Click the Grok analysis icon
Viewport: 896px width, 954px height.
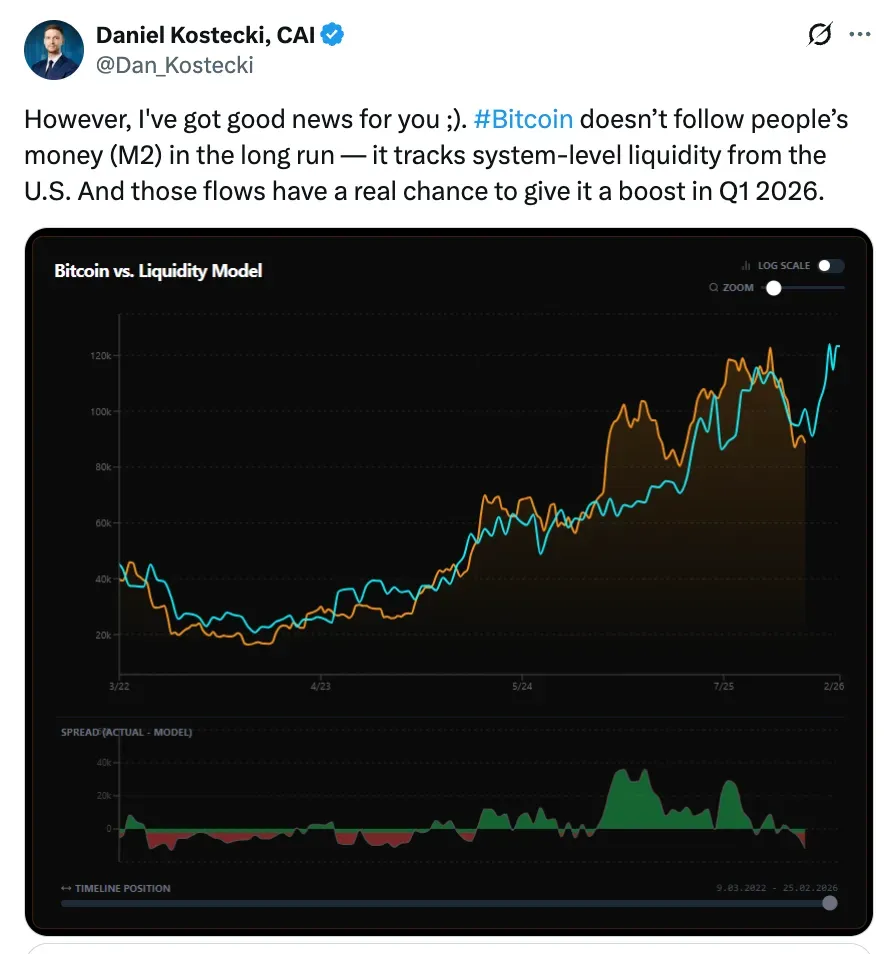coord(820,34)
